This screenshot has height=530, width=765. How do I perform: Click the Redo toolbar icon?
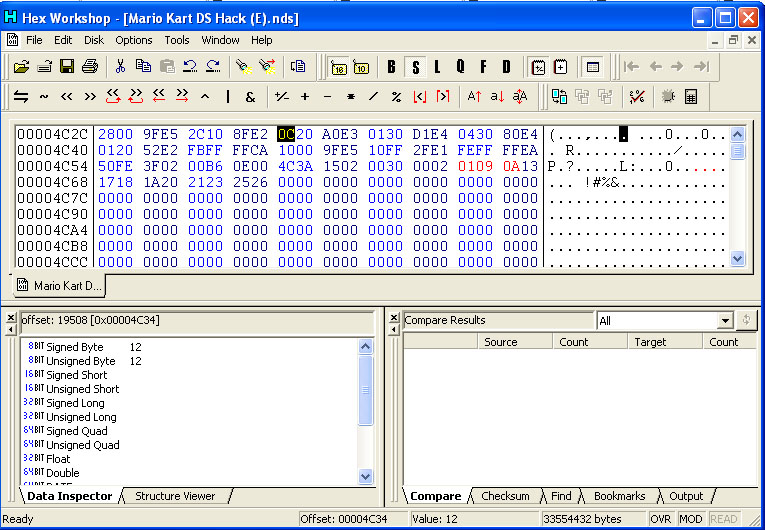coord(213,67)
